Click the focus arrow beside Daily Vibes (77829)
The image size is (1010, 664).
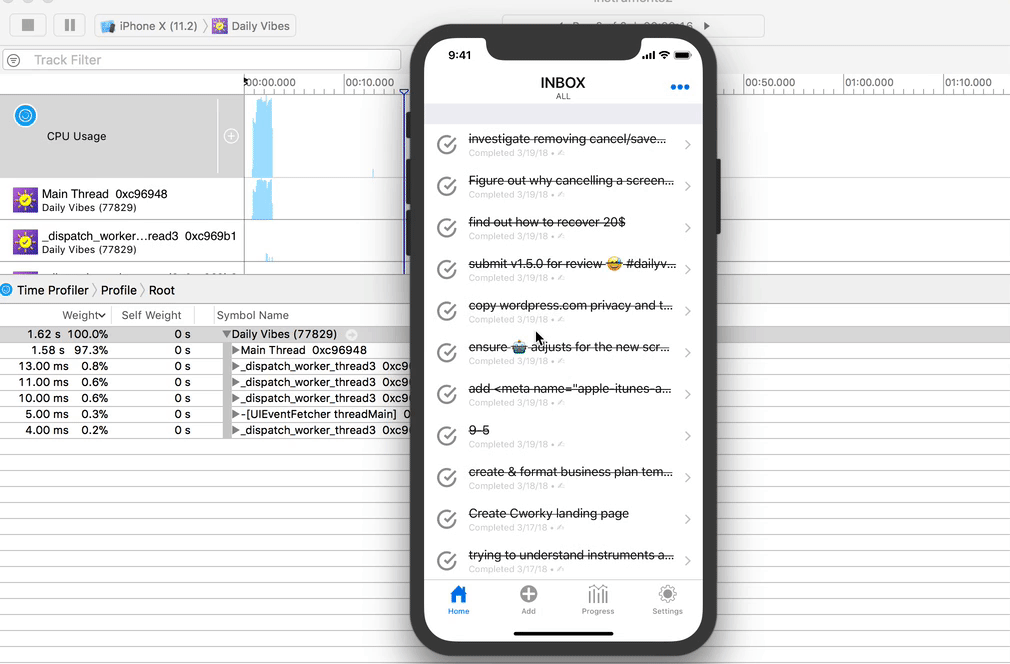352,334
